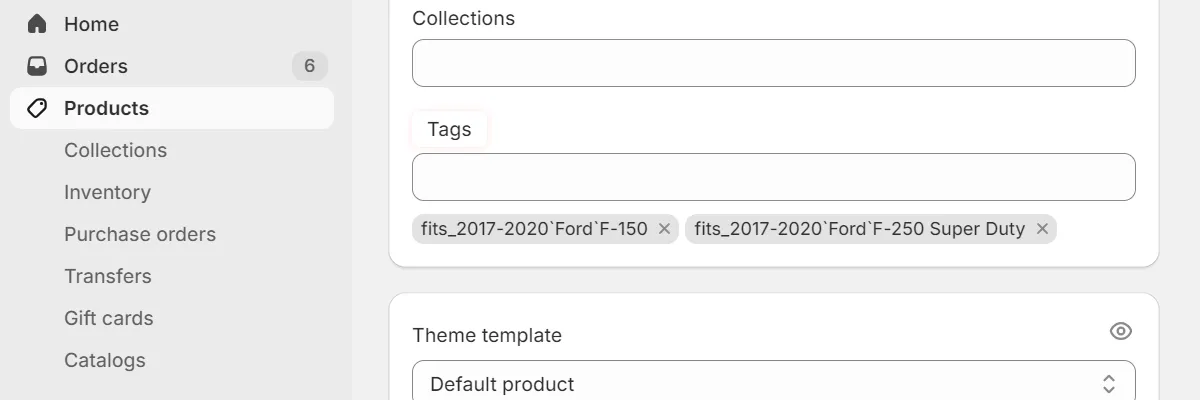Viewport: 1200px width, 400px height.
Task: Remove the F-150 fitment tag
Action: point(664,229)
